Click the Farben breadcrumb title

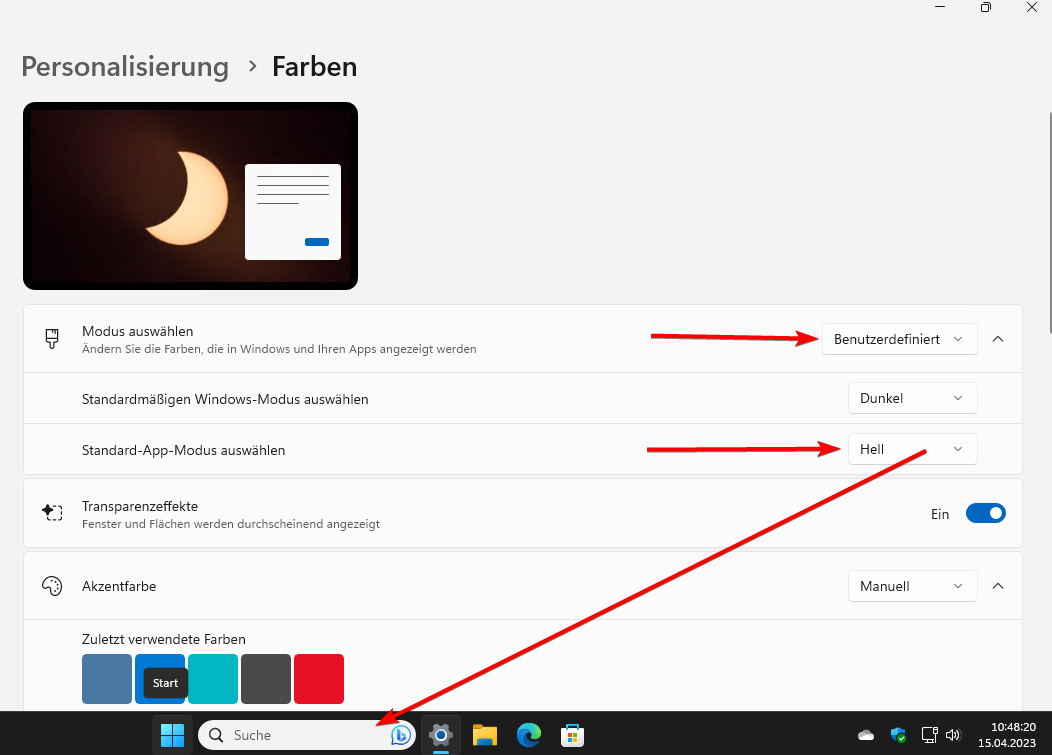pyautogui.click(x=314, y=66)
